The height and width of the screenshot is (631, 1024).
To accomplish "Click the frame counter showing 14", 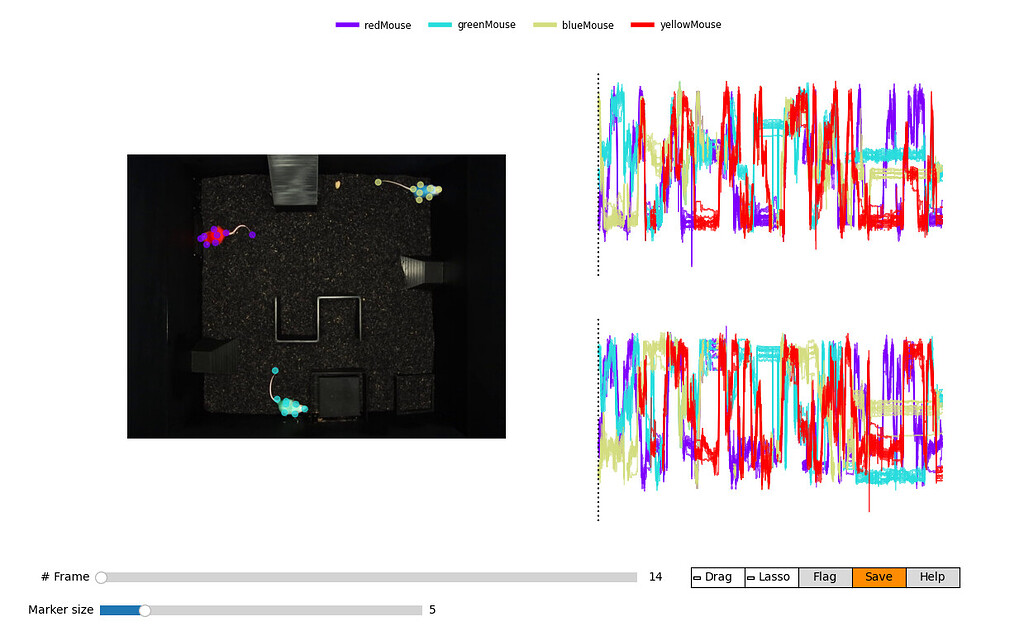I will 656,577.
